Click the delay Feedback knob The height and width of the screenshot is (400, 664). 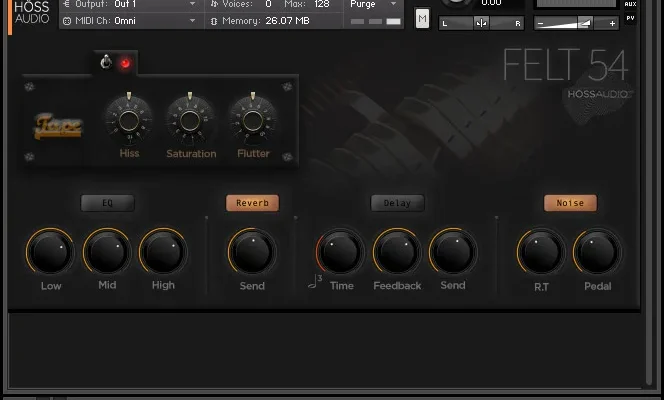click(397, 252)
